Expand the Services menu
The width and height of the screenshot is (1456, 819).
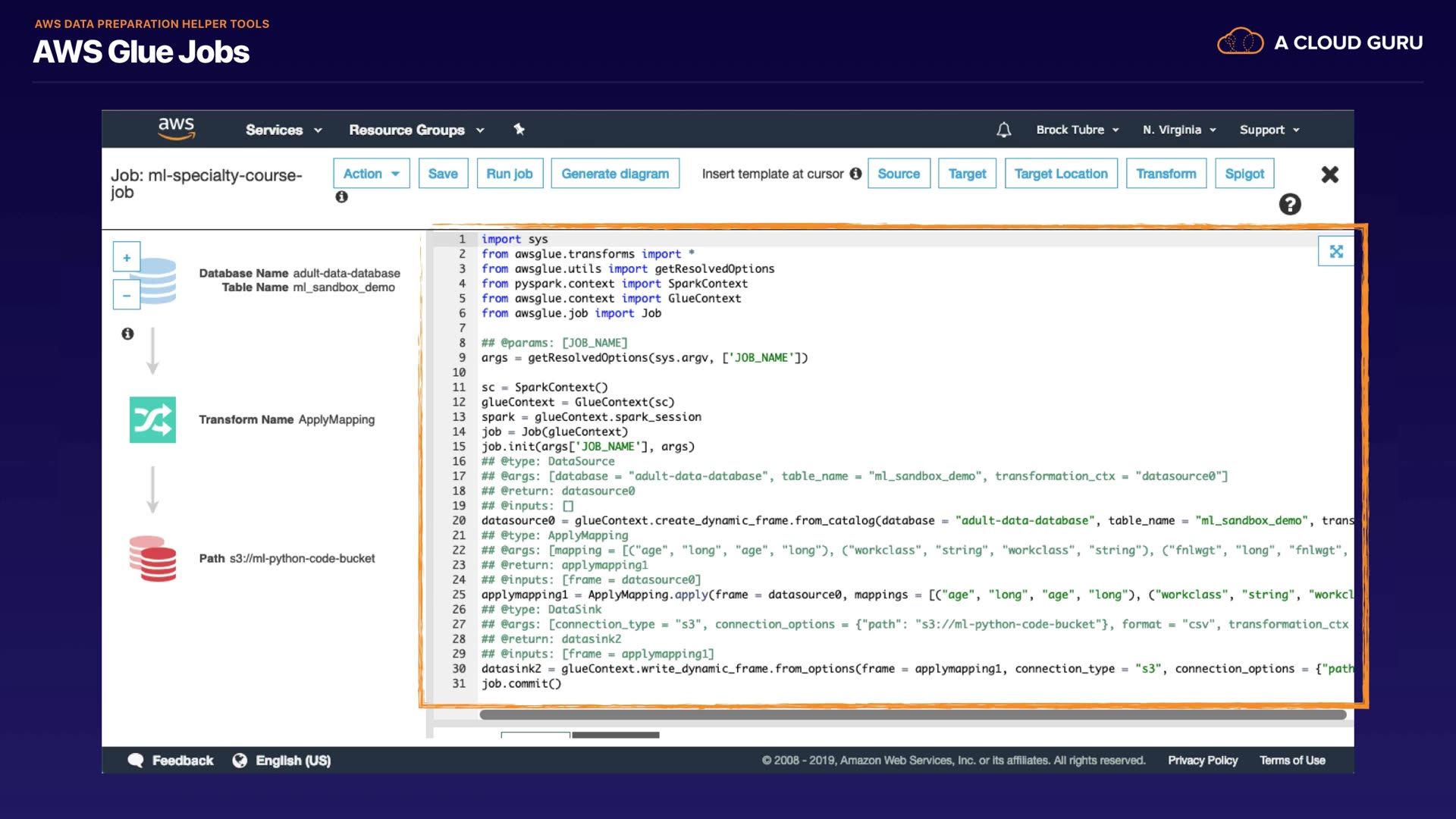tap(284, 130)
